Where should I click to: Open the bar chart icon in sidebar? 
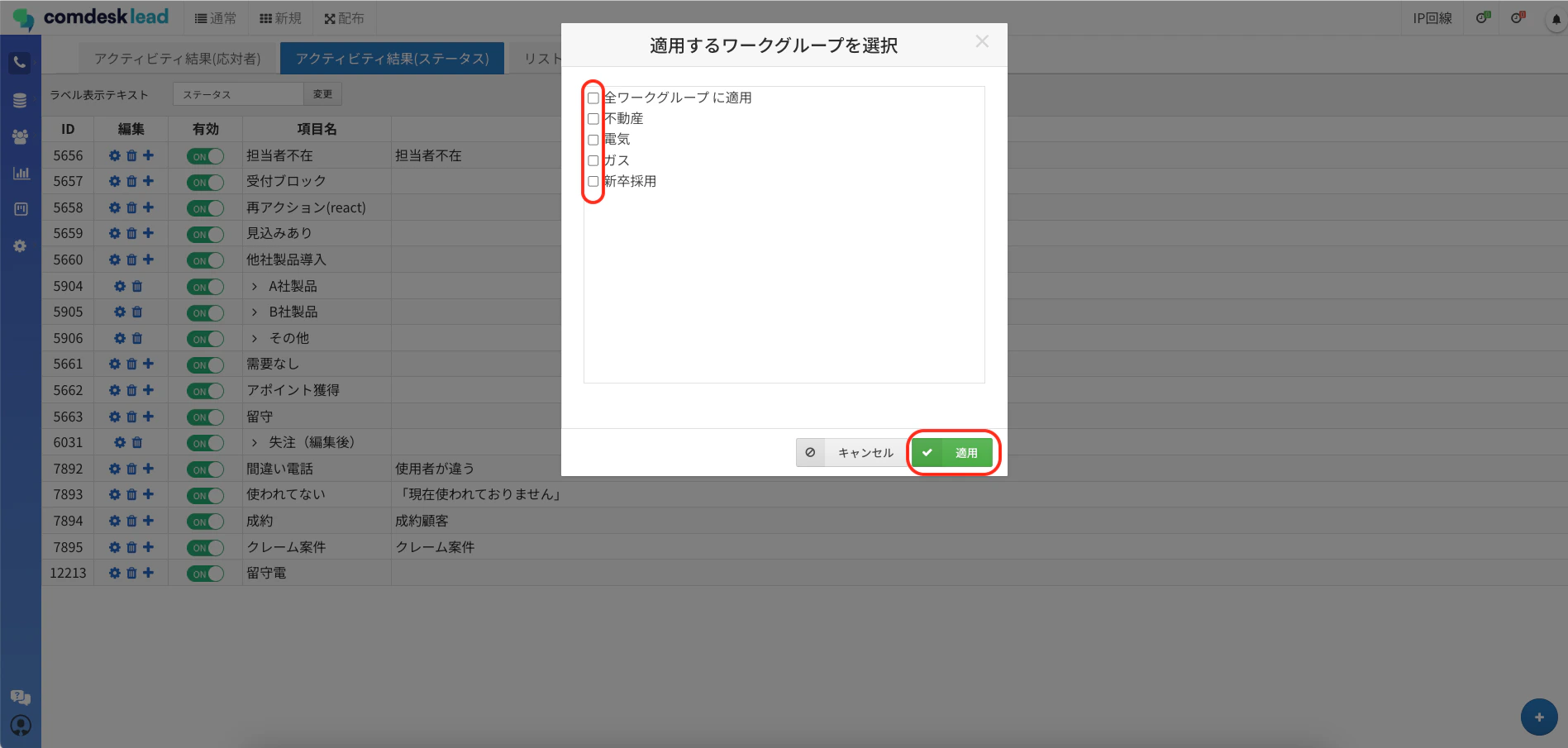click(21, 174)
